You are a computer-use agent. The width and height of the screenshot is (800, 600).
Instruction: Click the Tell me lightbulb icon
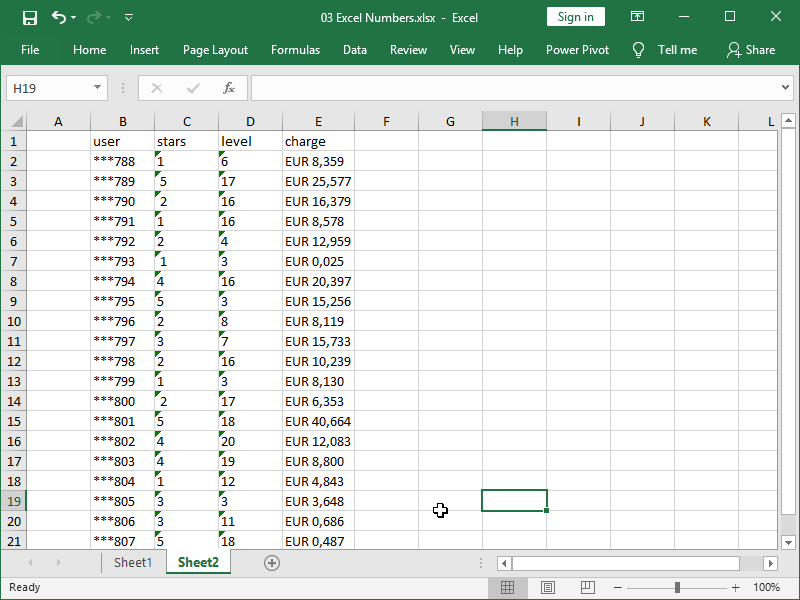tap(638, 49)
